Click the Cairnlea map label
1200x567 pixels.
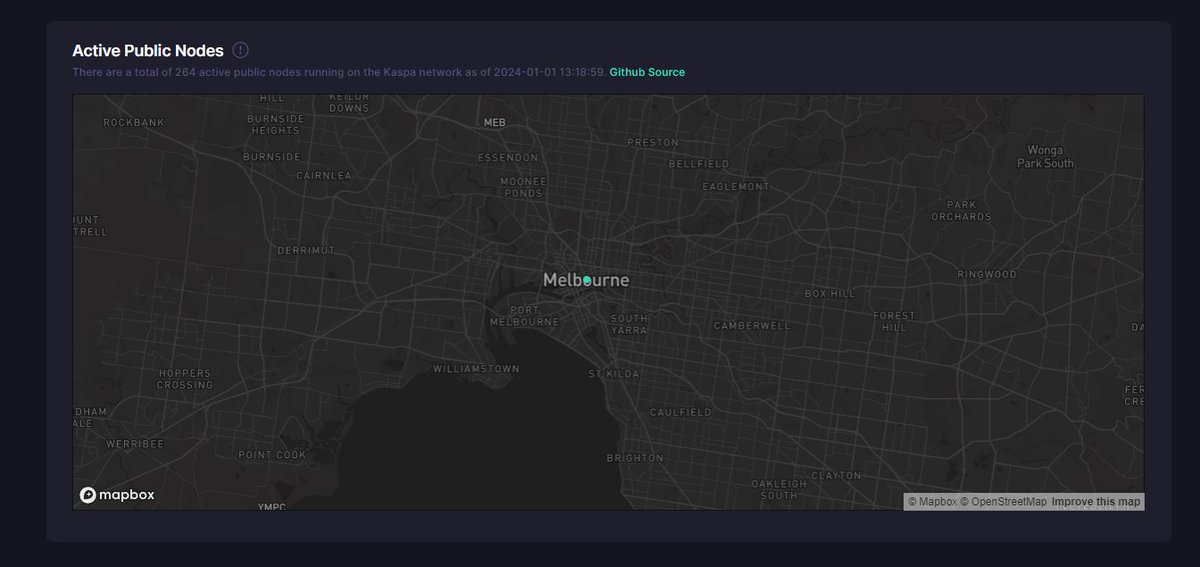pyautogui.click(x=323, y=174)
